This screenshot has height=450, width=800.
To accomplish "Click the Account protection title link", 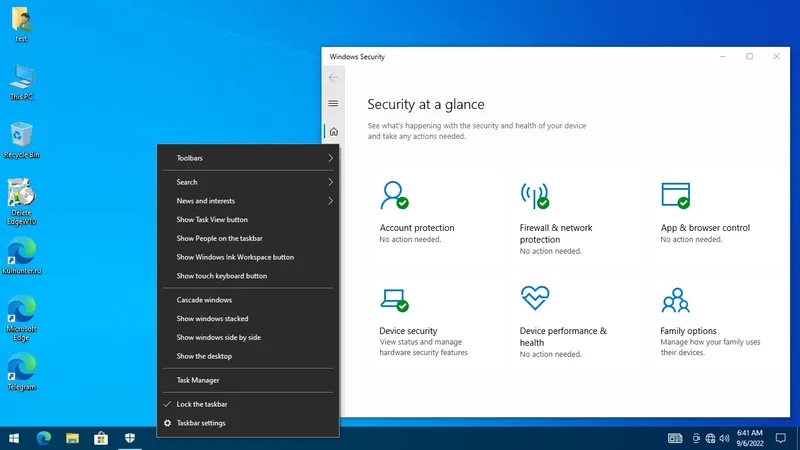I will click(417, 228).
